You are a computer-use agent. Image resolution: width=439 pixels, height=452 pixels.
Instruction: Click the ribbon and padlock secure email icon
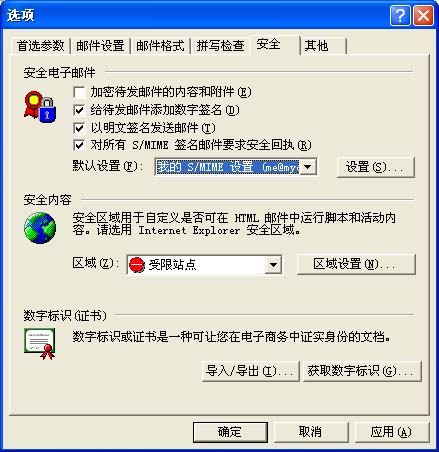pyautogui.click(x=40, y=107)
